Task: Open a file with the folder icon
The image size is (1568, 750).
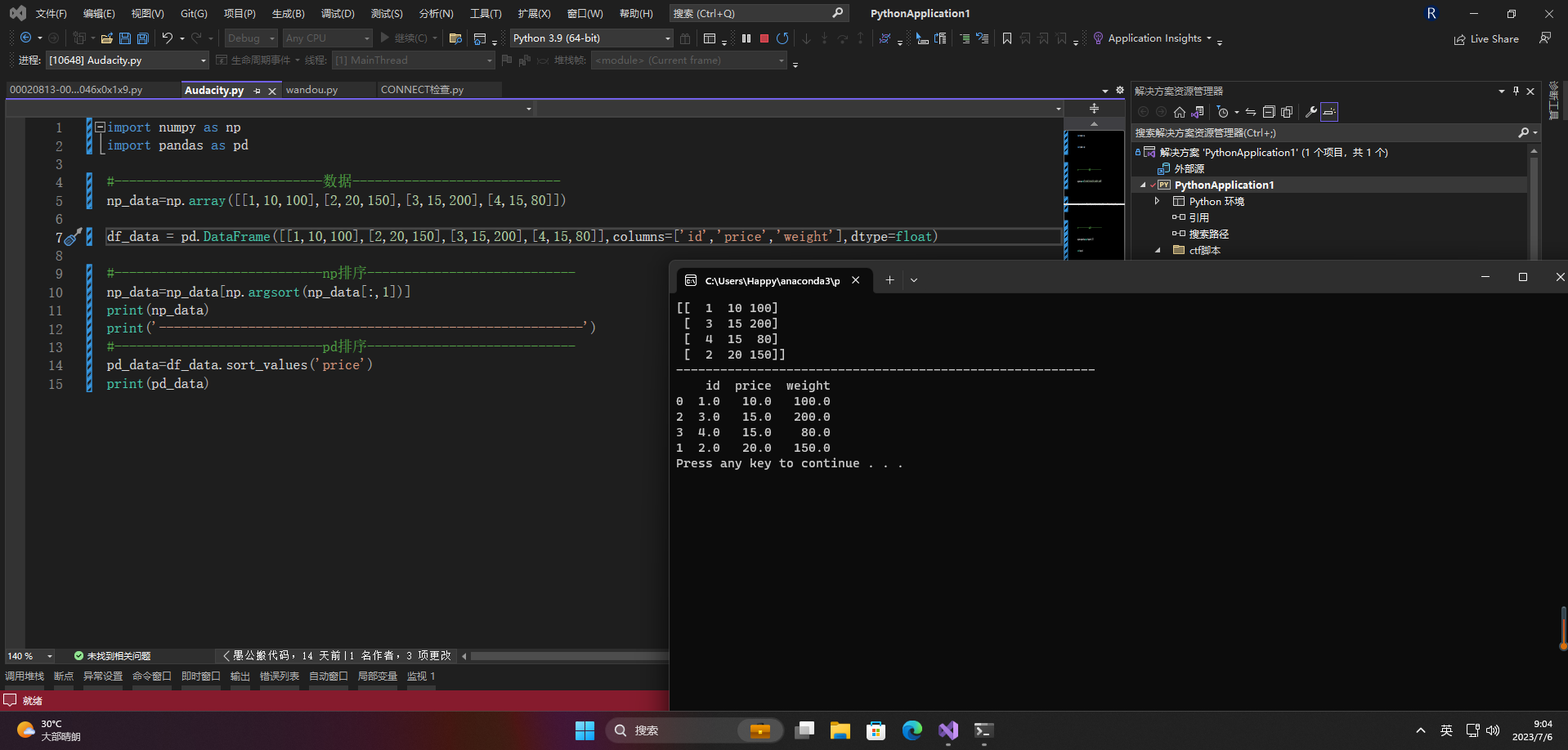Action: point(106,38)
